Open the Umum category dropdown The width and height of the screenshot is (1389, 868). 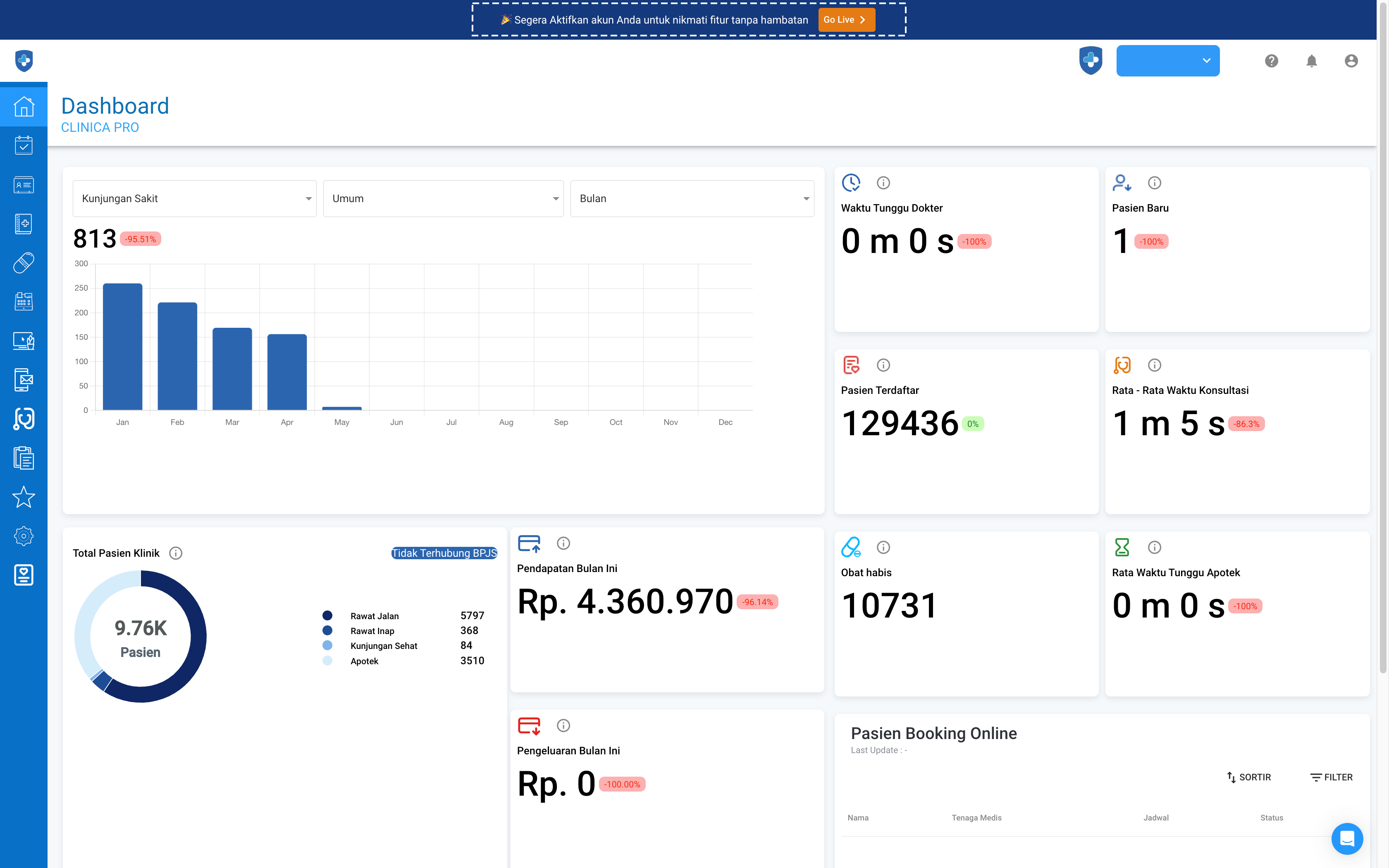(x=443, y=199)
